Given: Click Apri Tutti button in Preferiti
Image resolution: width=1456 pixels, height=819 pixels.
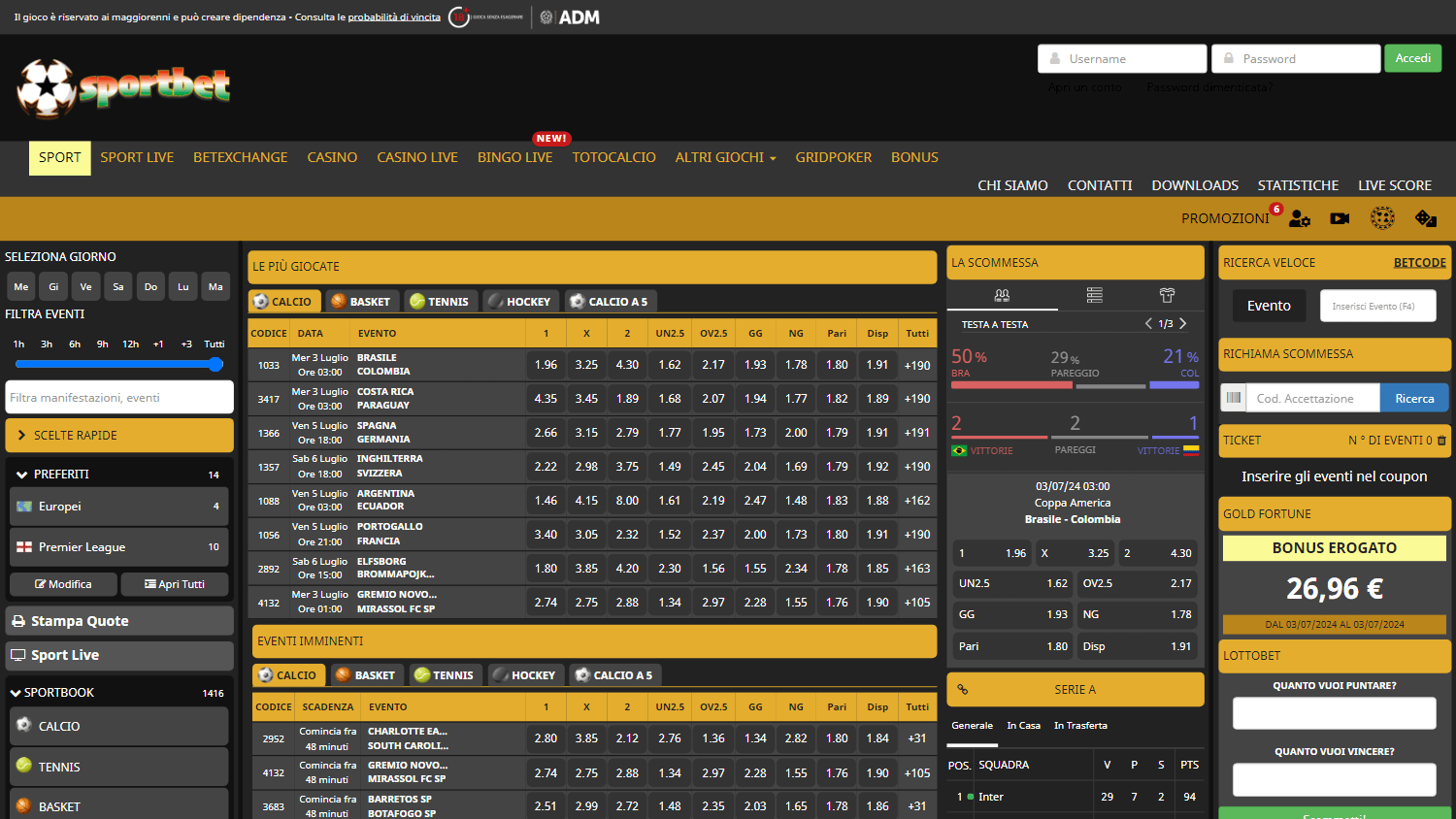Looking at the screenshot, I should pyautogui.click(x=175, y=584).
